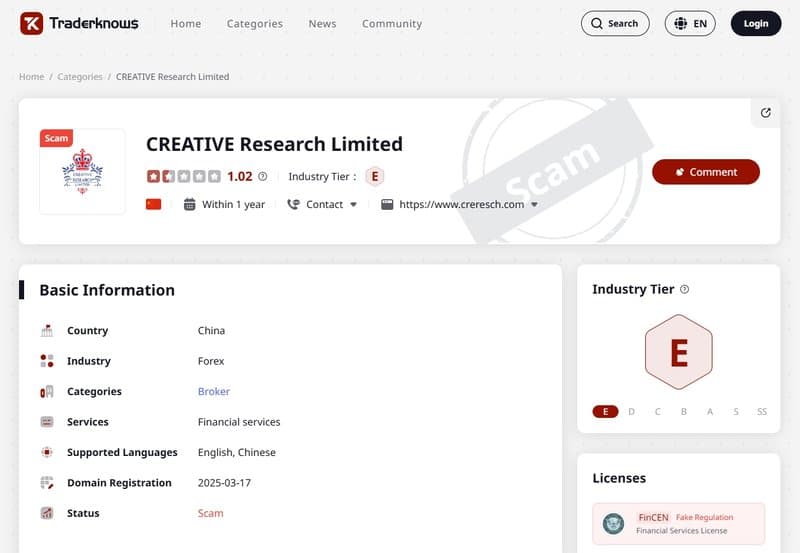Go to the News section
Screen dimensions: 800x553
(322, 23)
